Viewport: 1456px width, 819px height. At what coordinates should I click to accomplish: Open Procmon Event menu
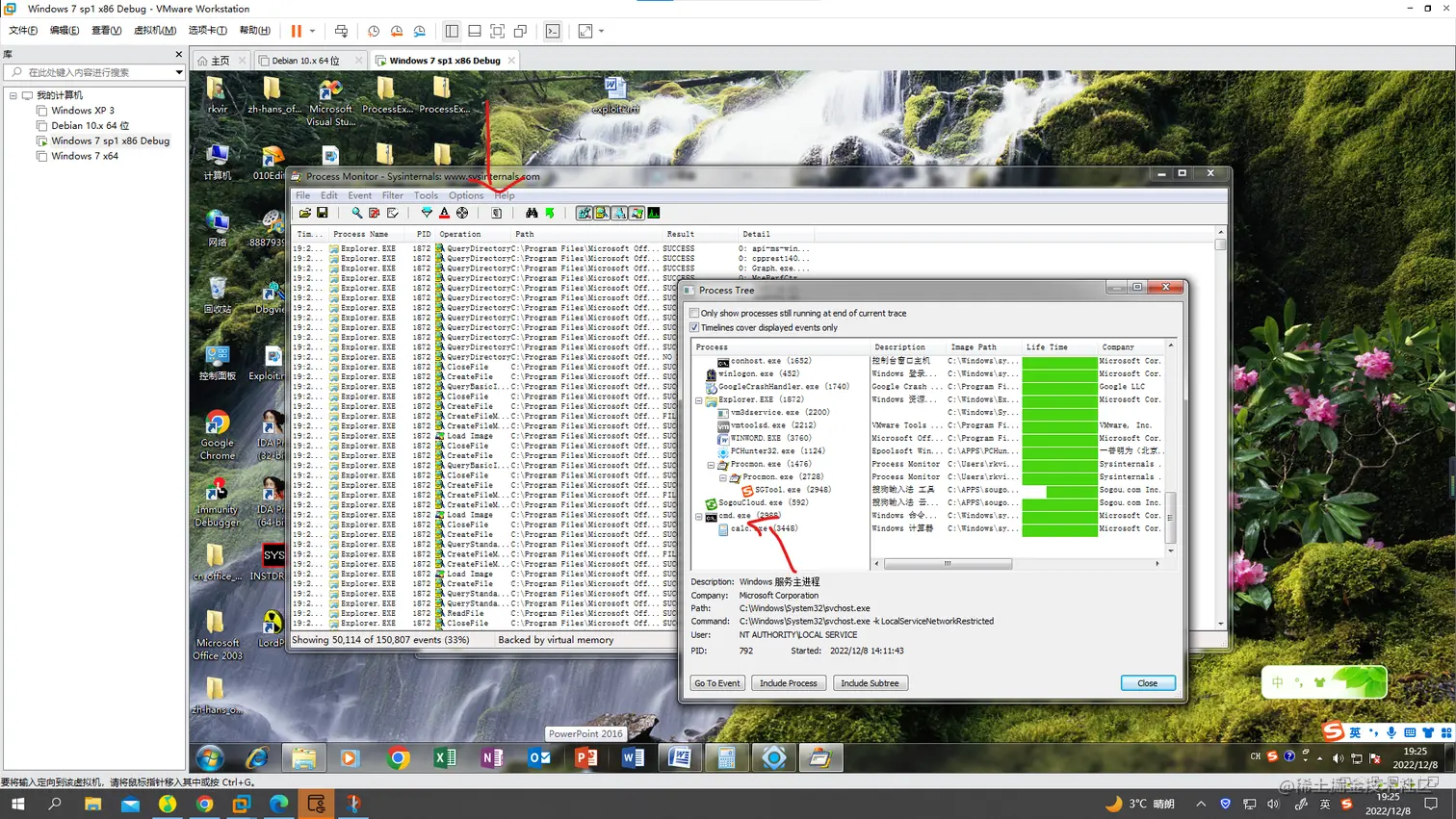360,195
